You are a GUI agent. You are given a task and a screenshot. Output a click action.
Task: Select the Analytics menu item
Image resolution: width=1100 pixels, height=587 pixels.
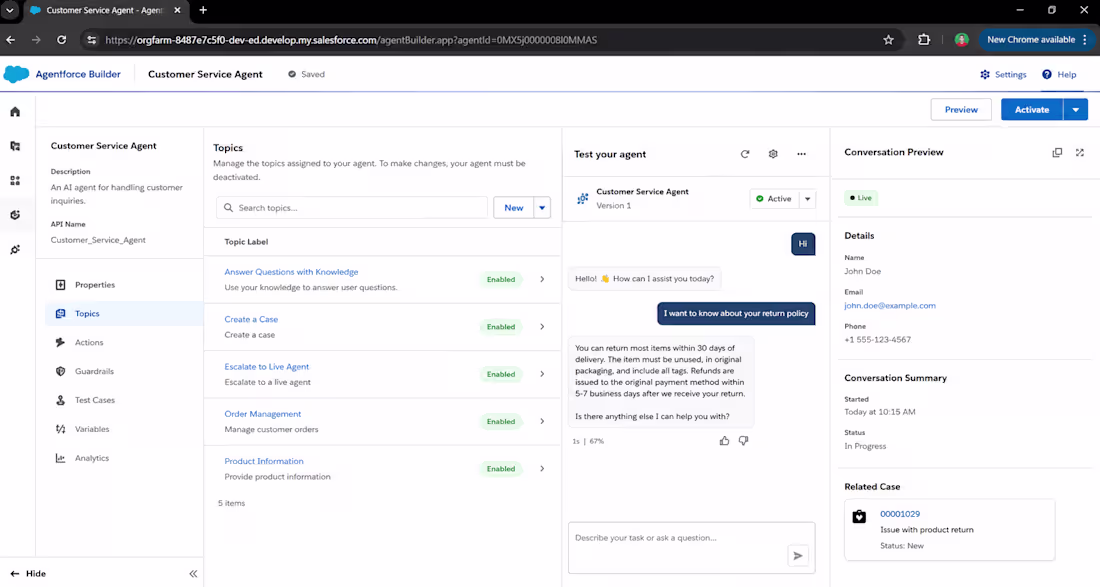(124, 458)
